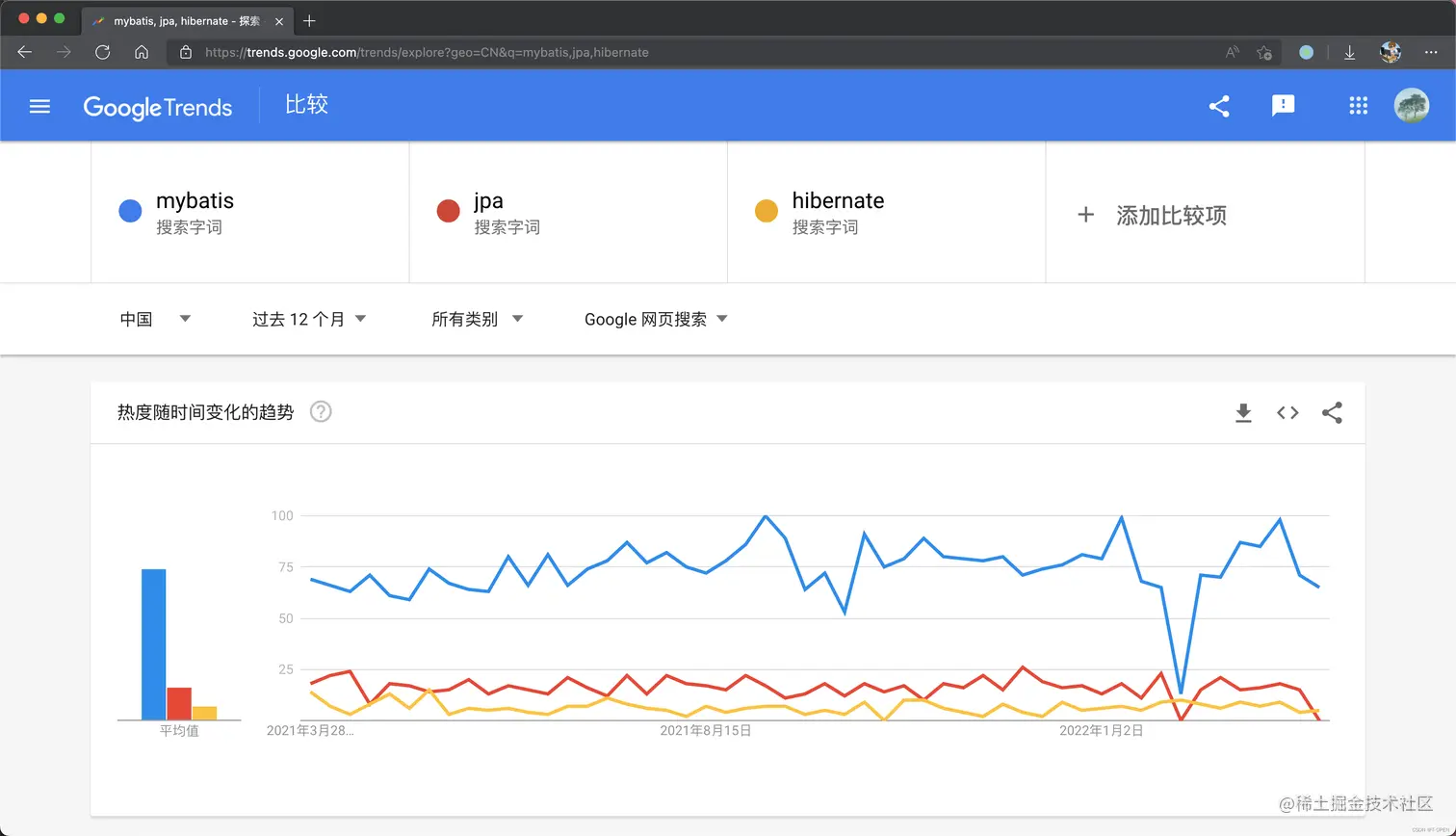This screenshot has height=836, width=1456.
Task: Share the interest over time chart
Action: coord(1332,413)
